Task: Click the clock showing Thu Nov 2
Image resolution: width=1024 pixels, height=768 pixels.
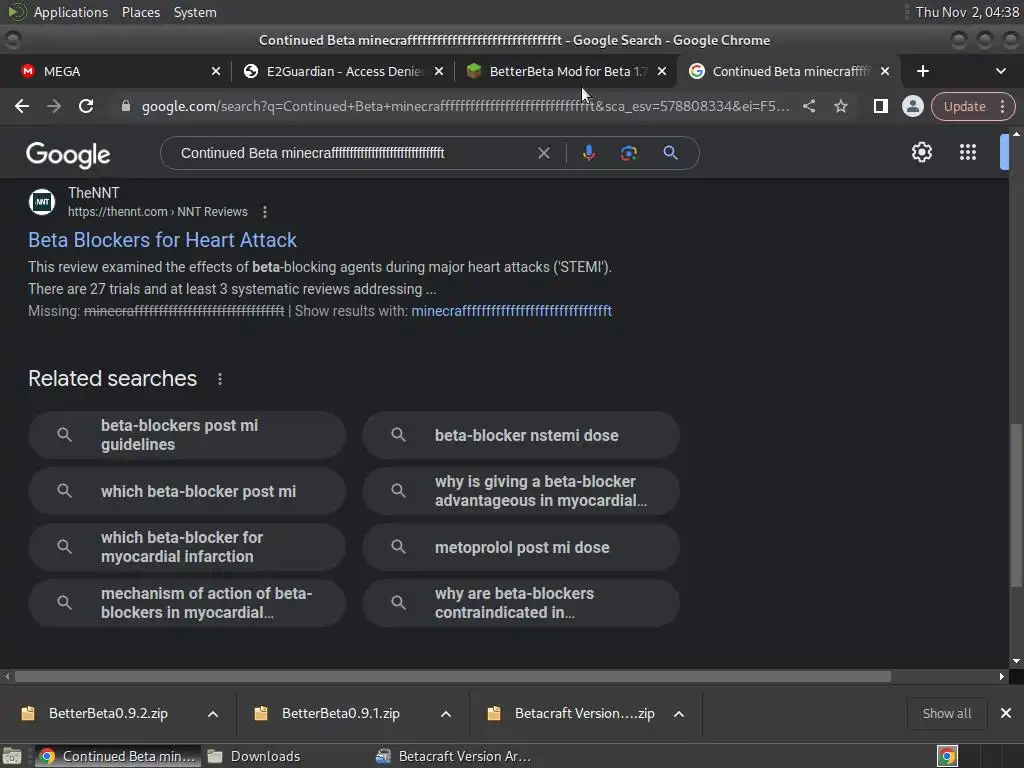Action: click(x=967, y=12)
